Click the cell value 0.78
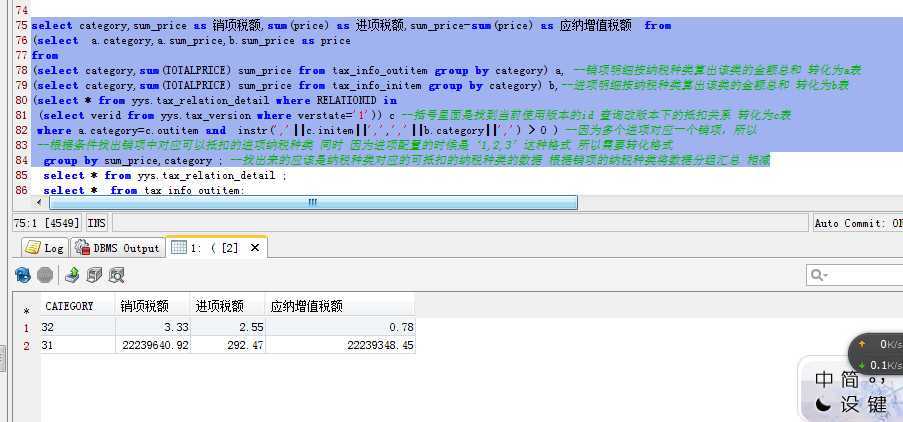903x422 pixels. pos(340,327)
